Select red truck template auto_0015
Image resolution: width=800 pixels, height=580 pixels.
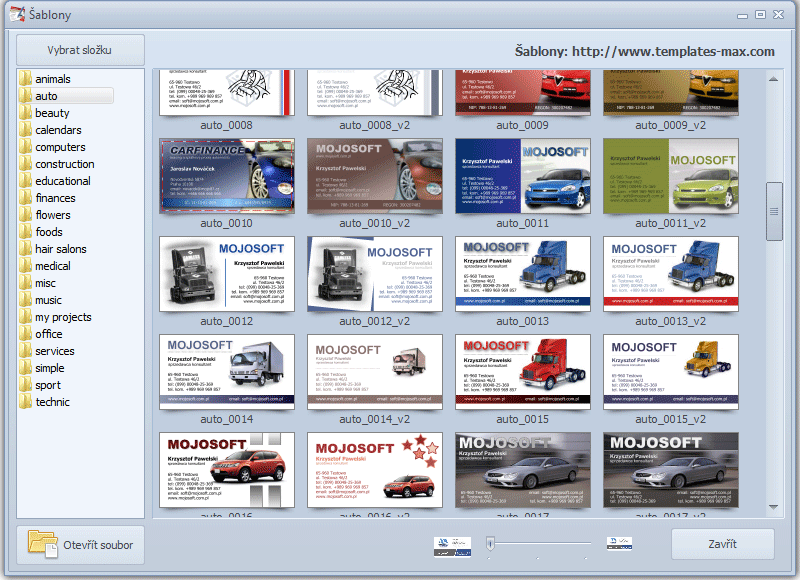[x=522, y=372]
